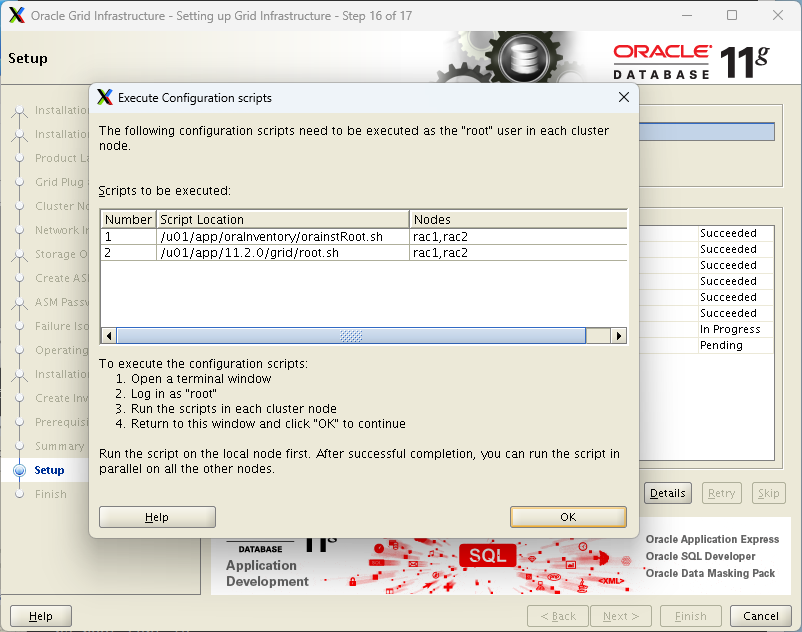802x632 pixels.
Task: Close the Execute Configuration scripts dialog
Action: (623, 97)
